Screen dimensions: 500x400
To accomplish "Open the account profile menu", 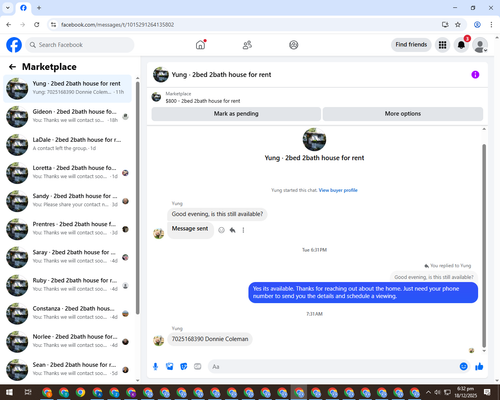I will coord(480,45).
